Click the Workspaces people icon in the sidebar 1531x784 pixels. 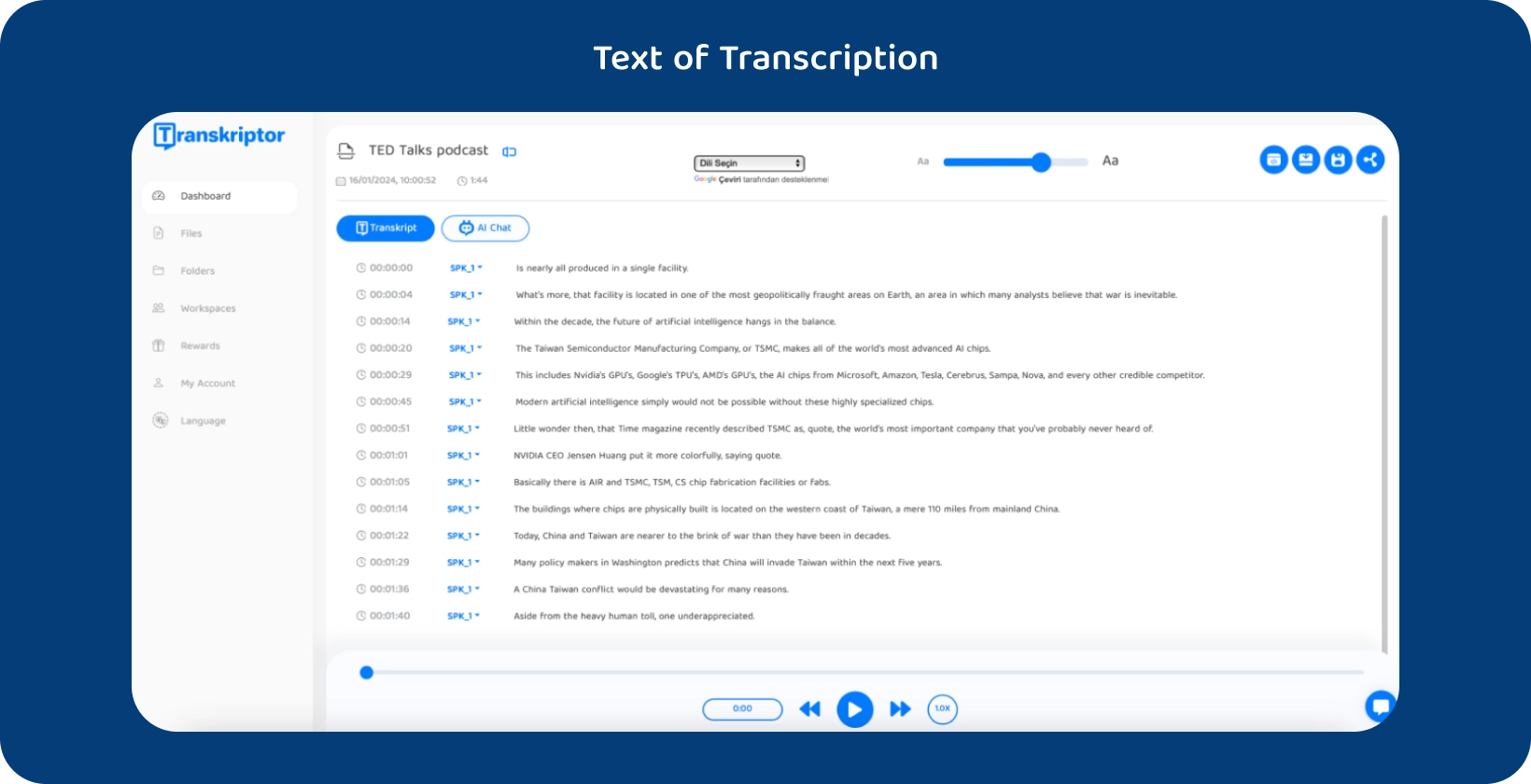coord(159,308)
